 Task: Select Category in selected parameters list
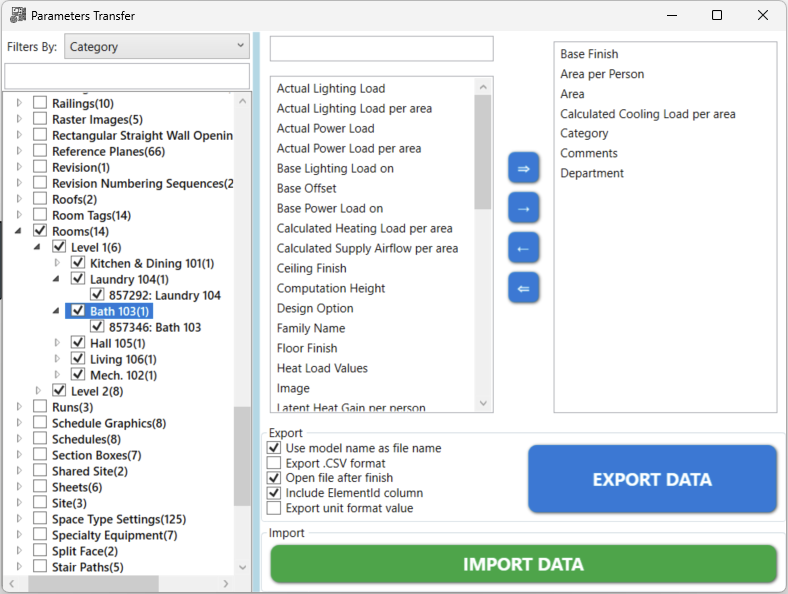584,133
